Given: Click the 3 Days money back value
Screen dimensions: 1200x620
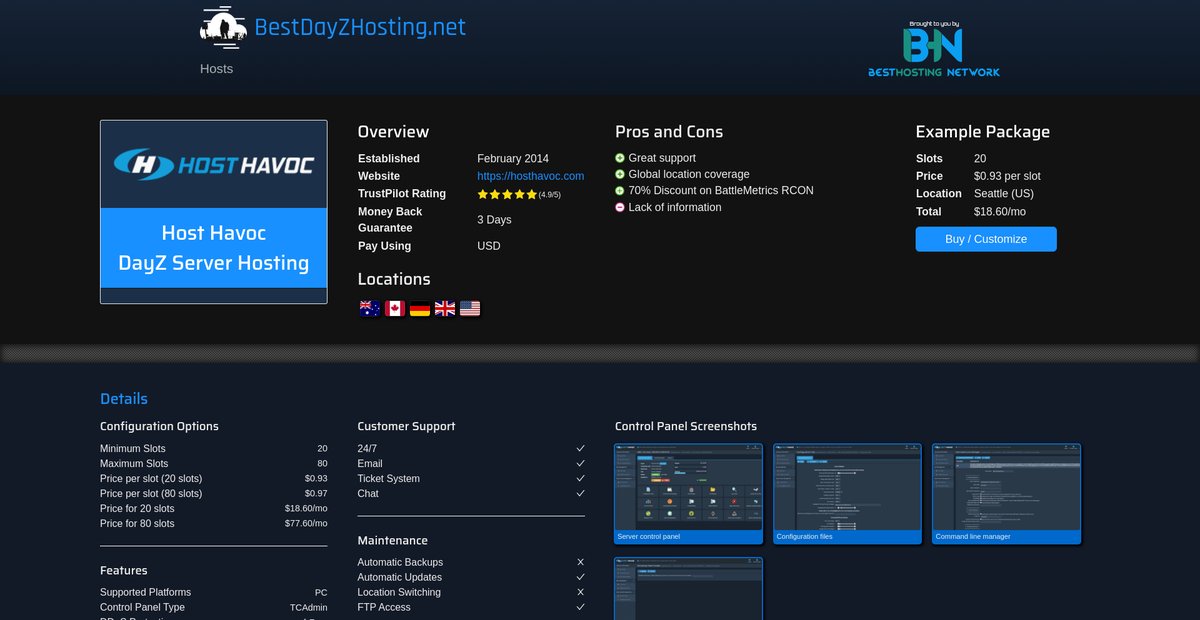Looking at the screenshot, I should (x=494, y=220).
